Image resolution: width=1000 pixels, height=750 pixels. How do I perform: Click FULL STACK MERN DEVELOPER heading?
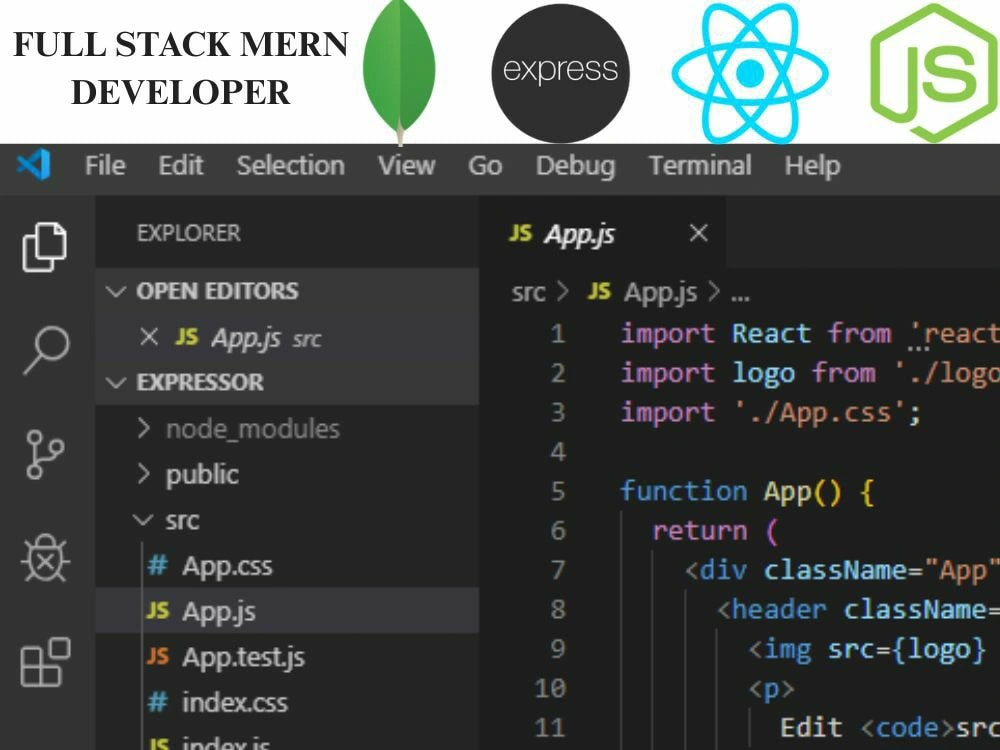(180, 68)
